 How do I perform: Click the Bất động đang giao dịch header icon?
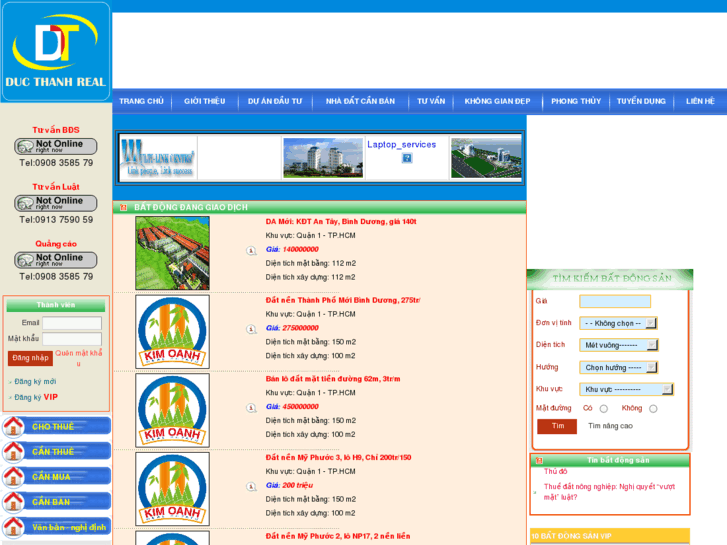tap(123, 207)
